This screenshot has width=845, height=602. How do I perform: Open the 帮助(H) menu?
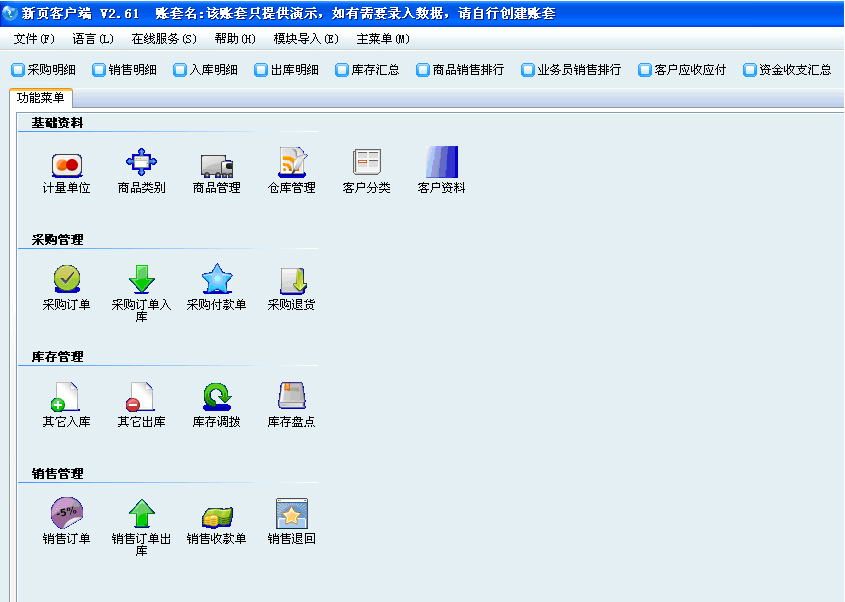pos(233,38)
